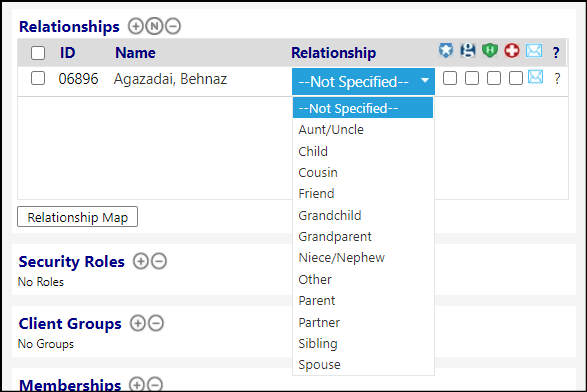Image resolution: width=587 pixels, height=392 pixels.
Task: Click the Relationship column header
Action: point(334,53)
